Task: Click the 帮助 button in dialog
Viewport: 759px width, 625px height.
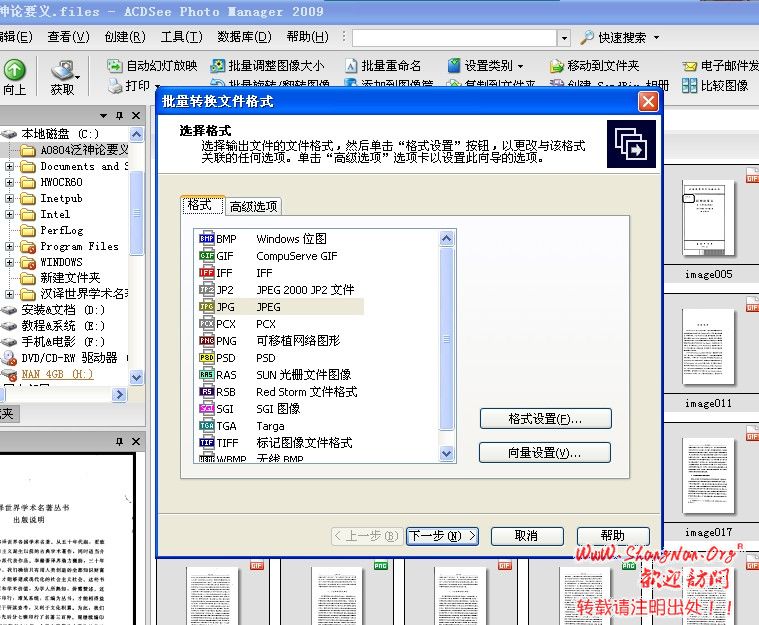Action: click(613, 536)
